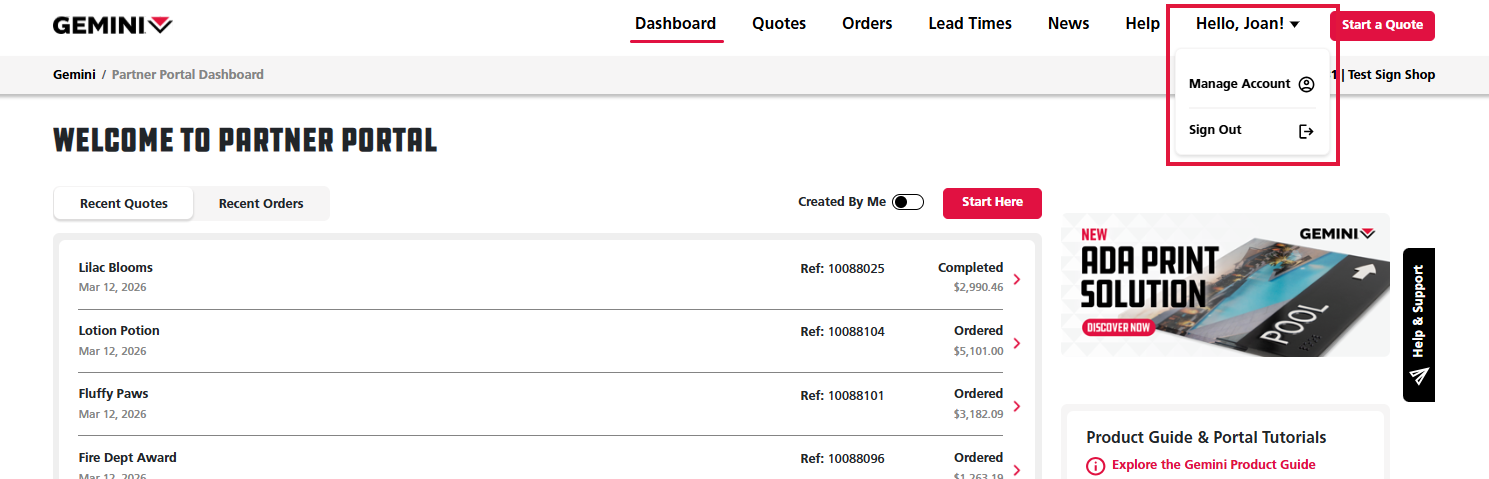Open the Lotion Potion quote arrow
Image resolution: width=1489 pixels, height=479 pixels.
[x=1017, y=343]
